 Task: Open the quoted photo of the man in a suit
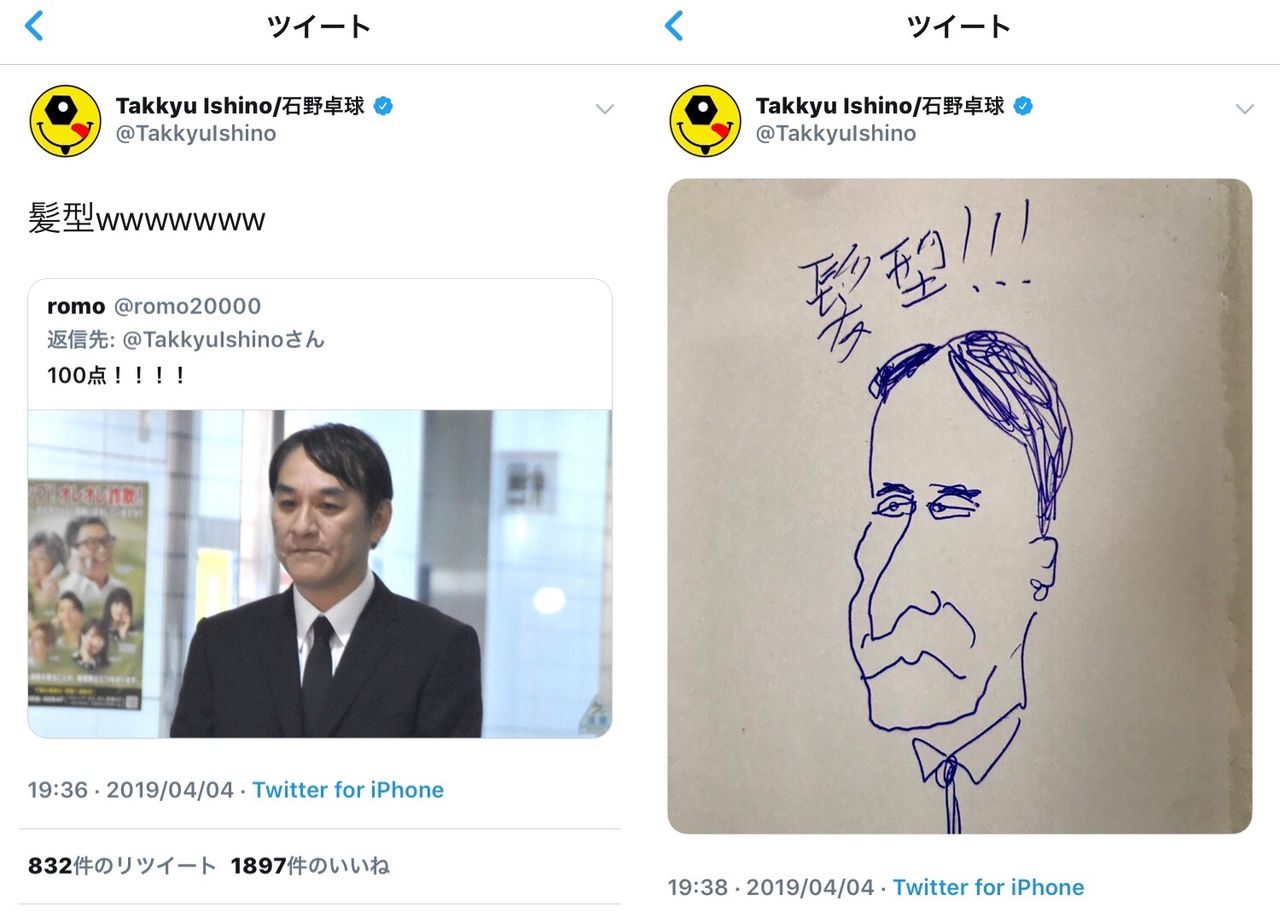click(320, 573)
